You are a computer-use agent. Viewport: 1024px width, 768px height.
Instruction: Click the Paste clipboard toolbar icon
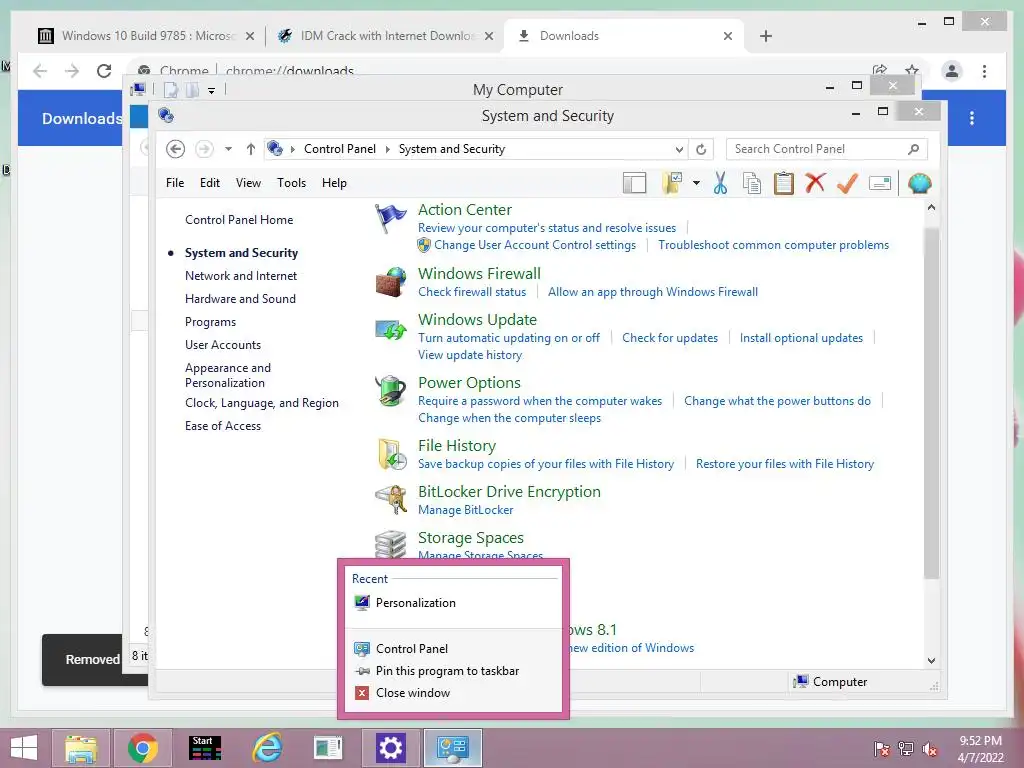(x=784, y=184)
